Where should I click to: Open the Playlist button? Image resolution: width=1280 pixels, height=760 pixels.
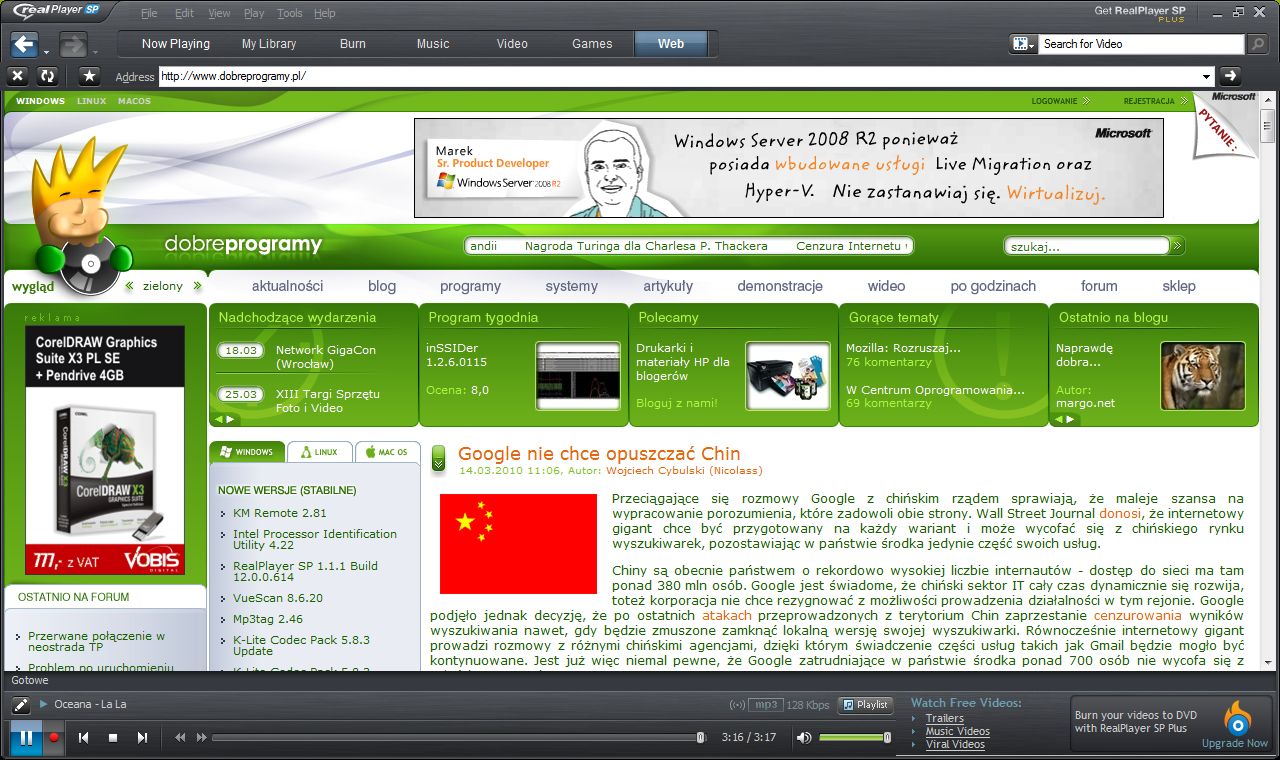pos(866,704)
